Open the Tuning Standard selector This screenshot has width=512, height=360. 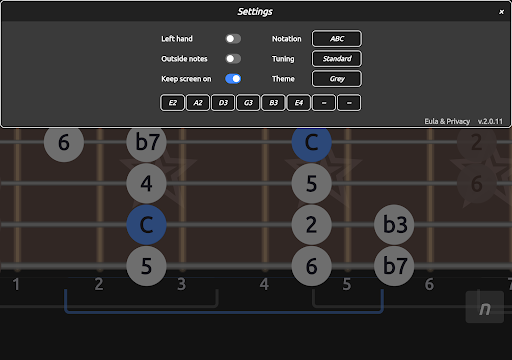337,59
